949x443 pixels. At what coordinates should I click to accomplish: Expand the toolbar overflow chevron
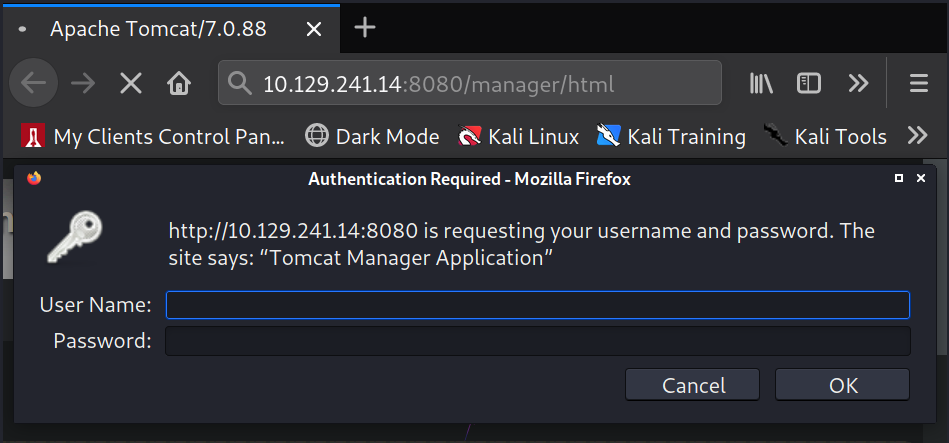pyautogui.click(x=858, y=84)
